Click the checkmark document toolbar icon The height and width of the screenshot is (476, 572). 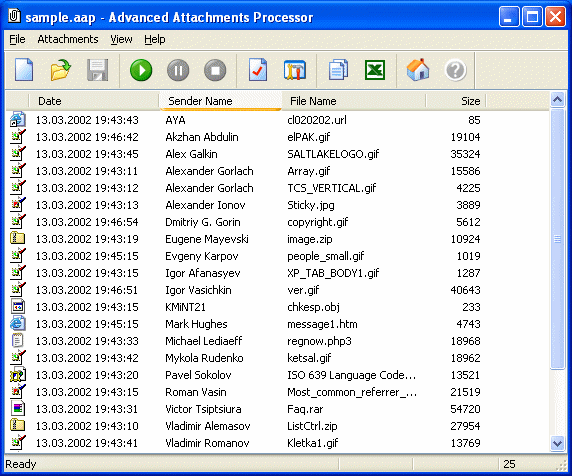click(x=258, y=70)
